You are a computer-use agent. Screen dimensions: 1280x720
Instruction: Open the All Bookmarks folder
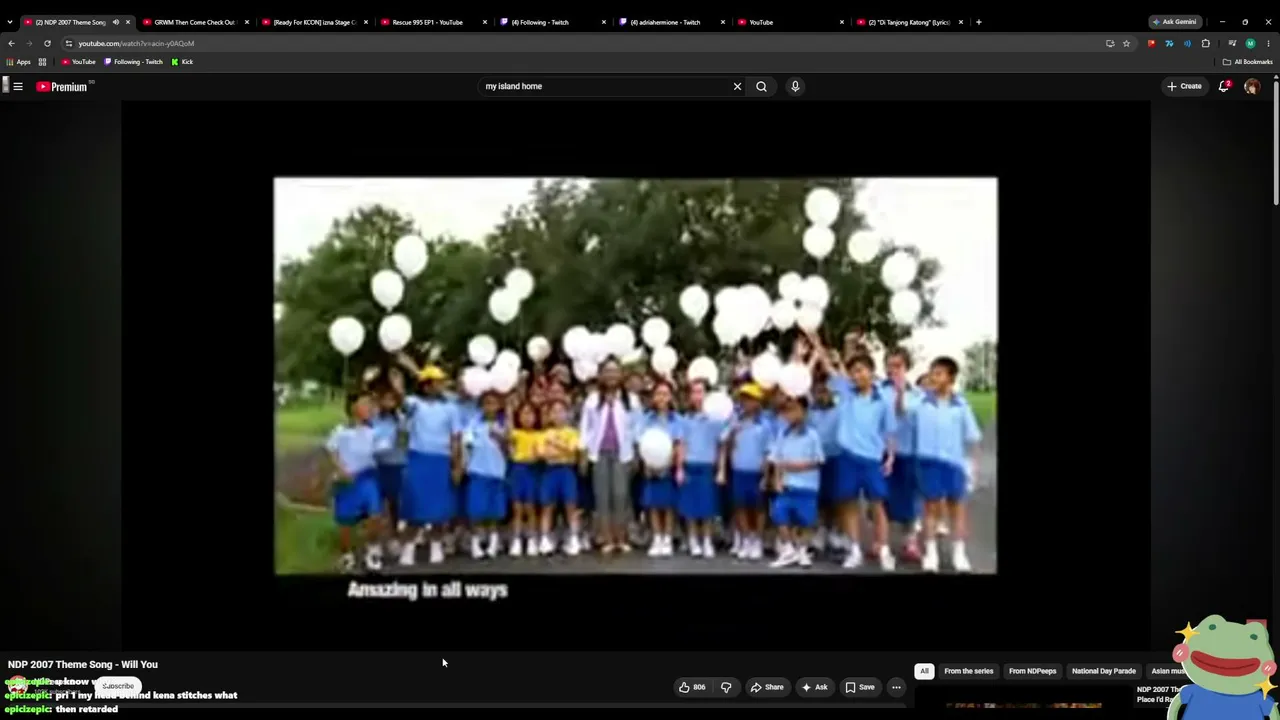point(1247,62)
